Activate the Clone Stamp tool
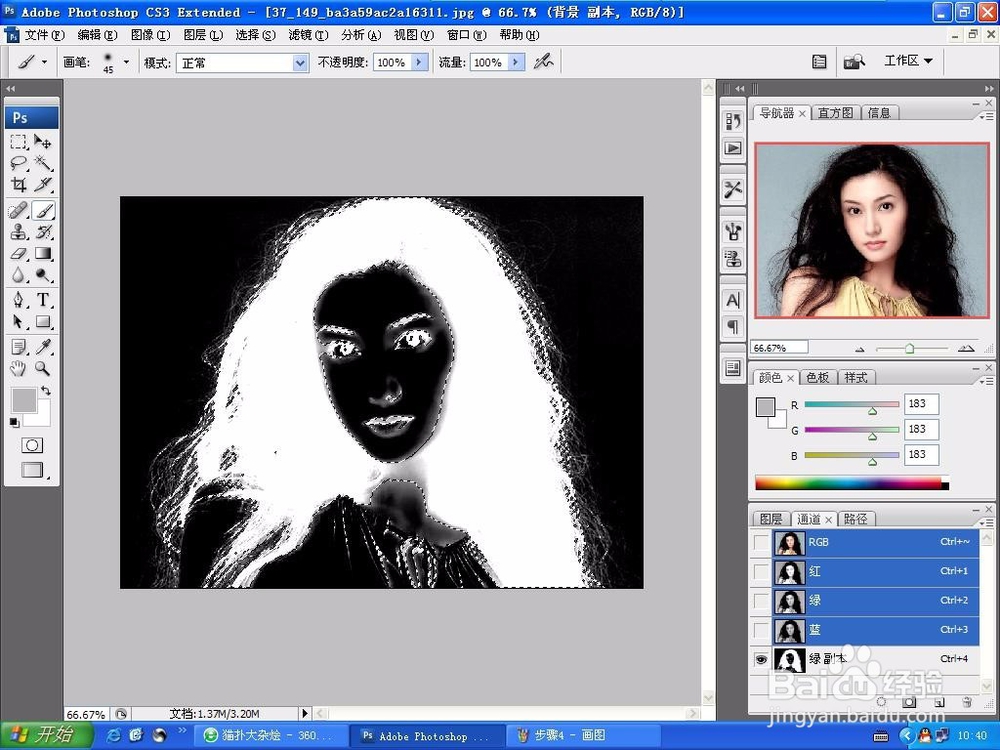 17,232
